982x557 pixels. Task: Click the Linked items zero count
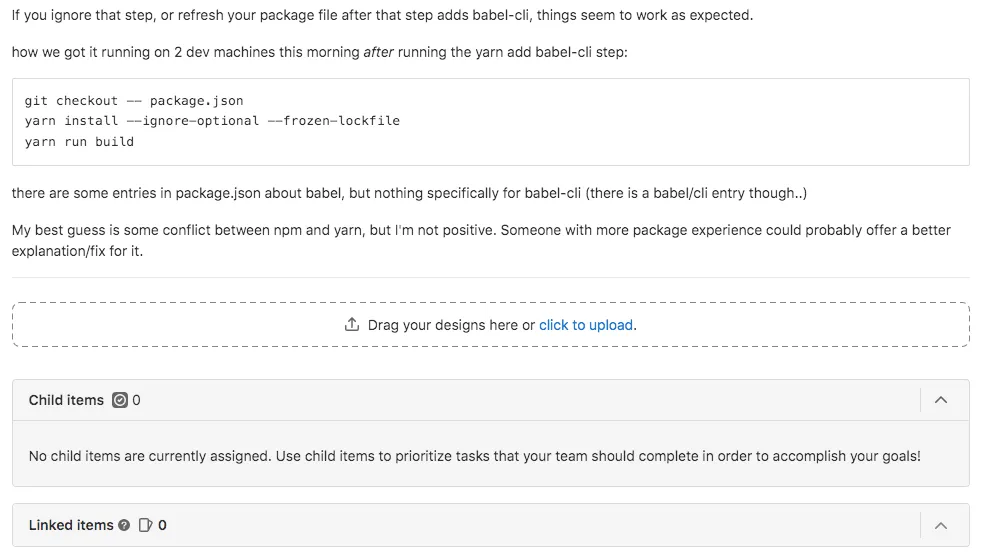162,525
